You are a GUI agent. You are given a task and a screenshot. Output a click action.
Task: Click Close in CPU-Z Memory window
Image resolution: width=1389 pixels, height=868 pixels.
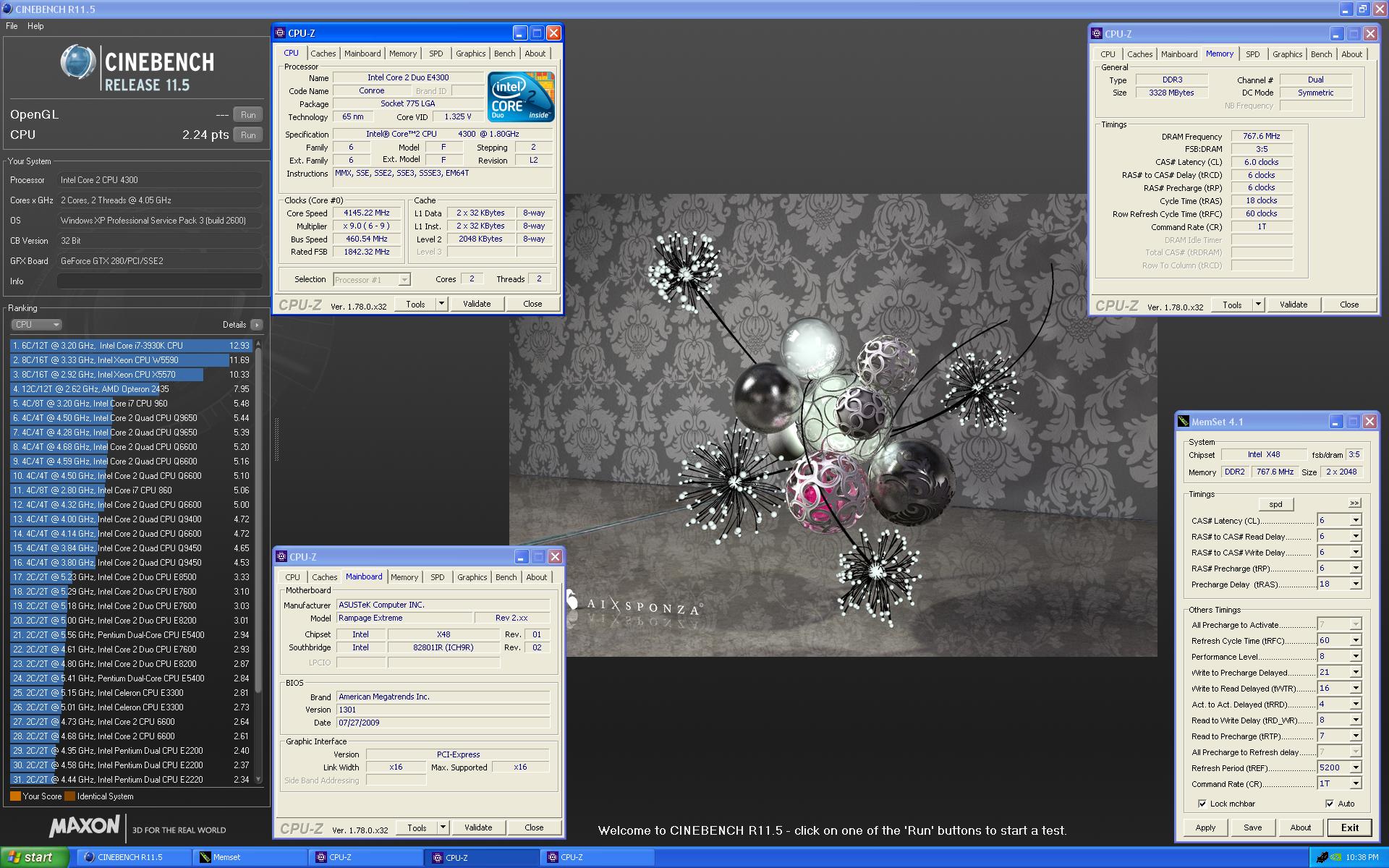tap(1349, 305)
